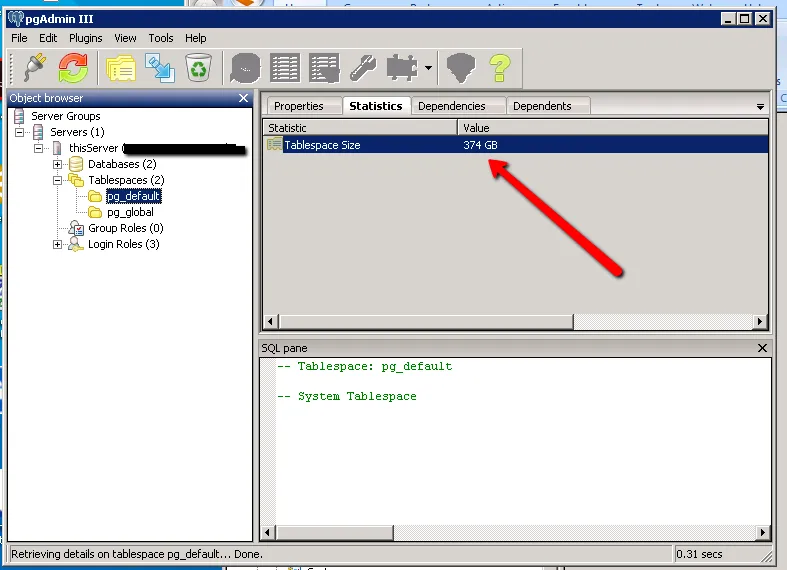Sort by the Value column header
This screenshot has width=787, height=570.
tap(613, 128)
